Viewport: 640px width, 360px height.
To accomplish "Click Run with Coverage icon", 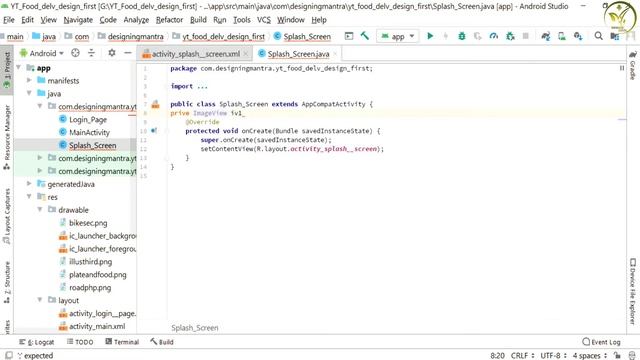I will coord(478,36).
